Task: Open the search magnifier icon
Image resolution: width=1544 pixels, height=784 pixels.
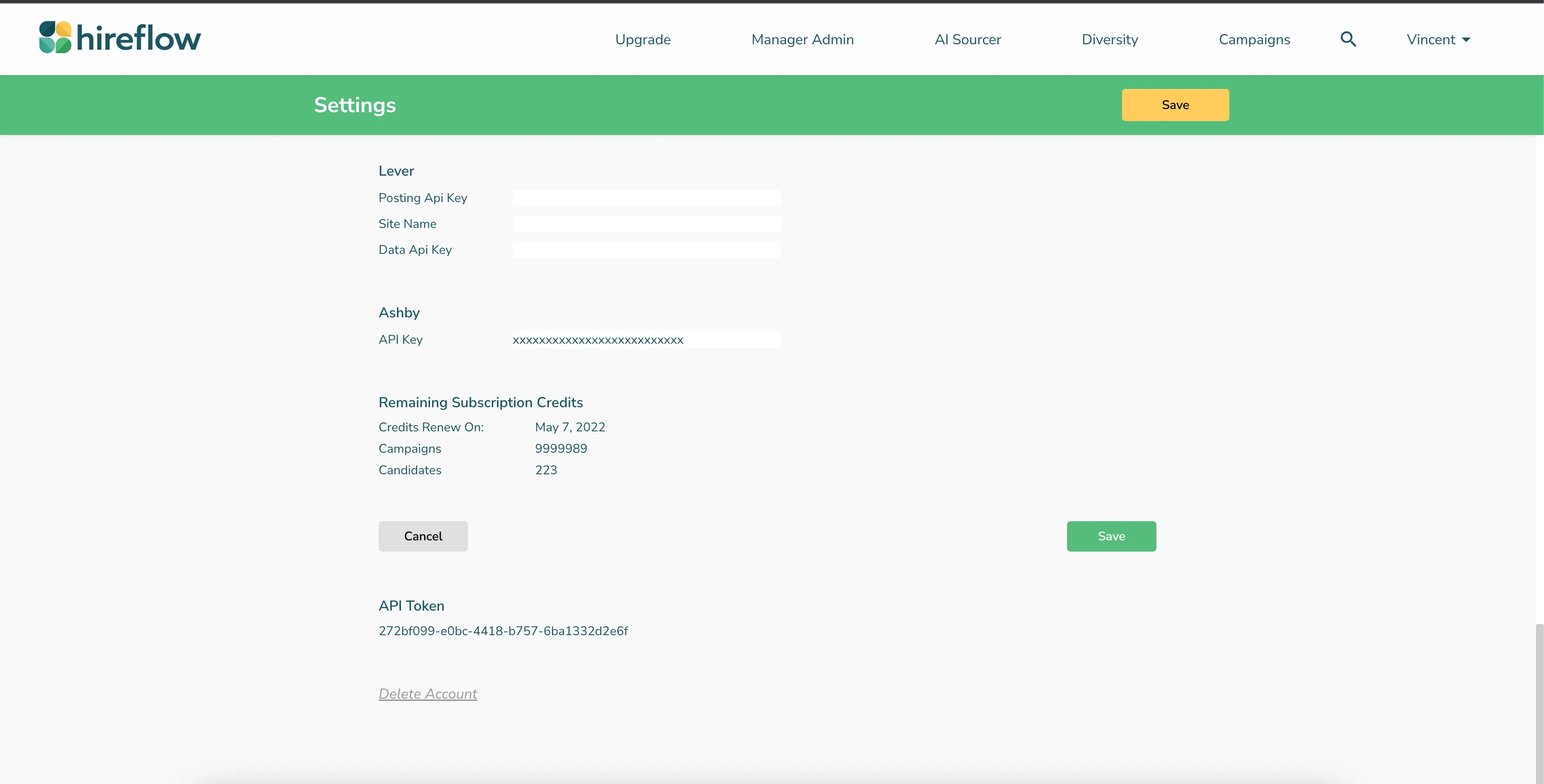Action: point(1348,39)
